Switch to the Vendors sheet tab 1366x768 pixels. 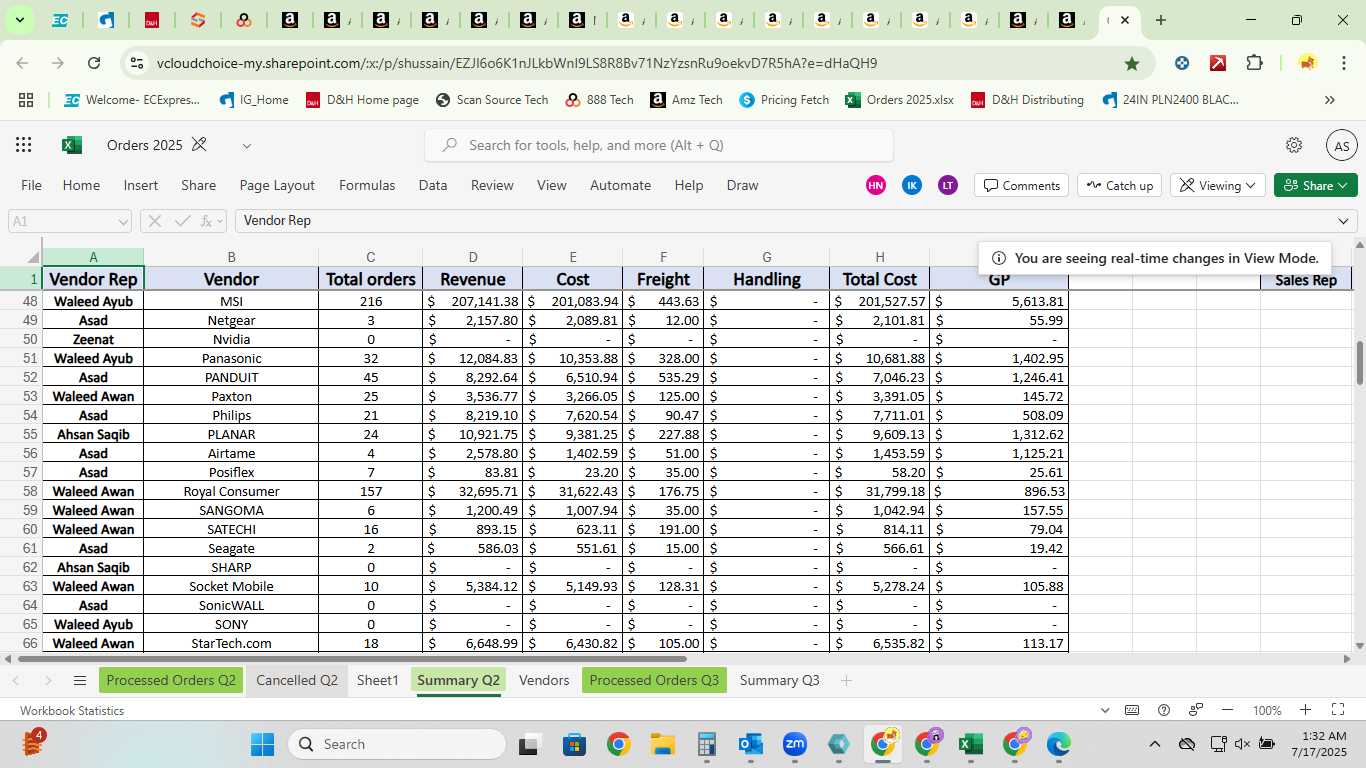pos(544,680)
